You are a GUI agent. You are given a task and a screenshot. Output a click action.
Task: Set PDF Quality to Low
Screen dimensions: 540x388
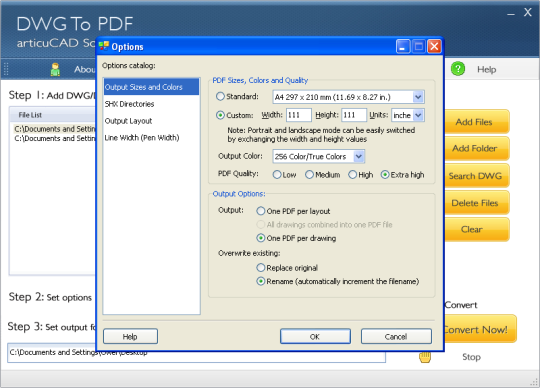click(277, 175)
